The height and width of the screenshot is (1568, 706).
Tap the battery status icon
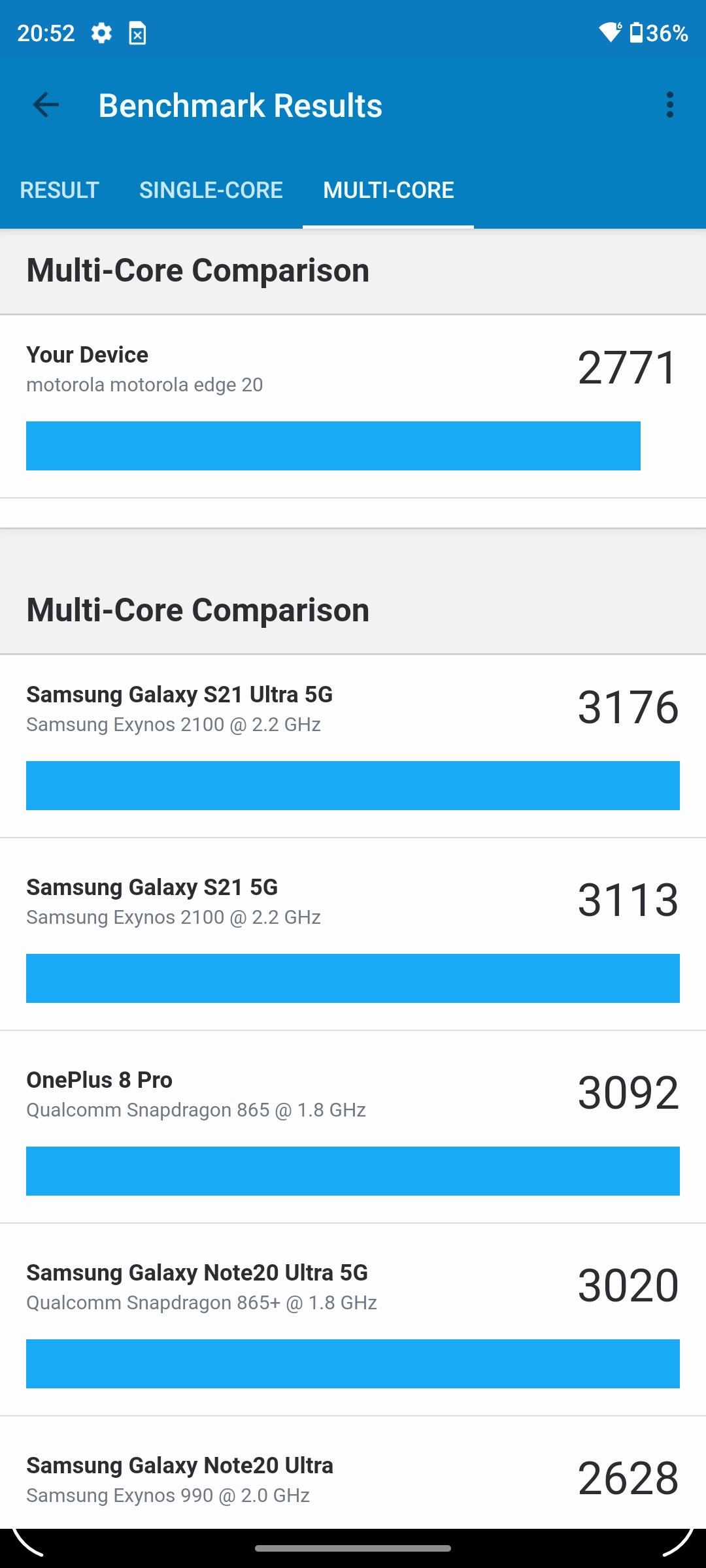pos(636,32)
